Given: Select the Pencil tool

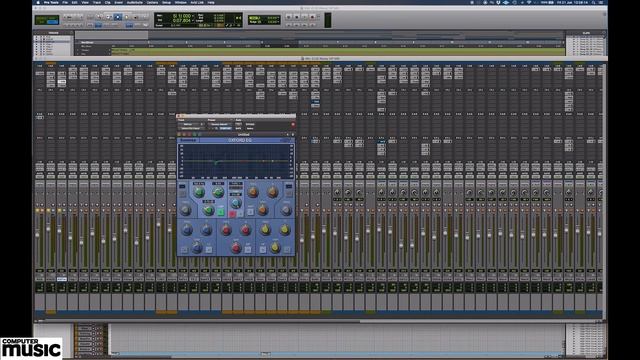Looking at the screenshot, I should 145,17.
